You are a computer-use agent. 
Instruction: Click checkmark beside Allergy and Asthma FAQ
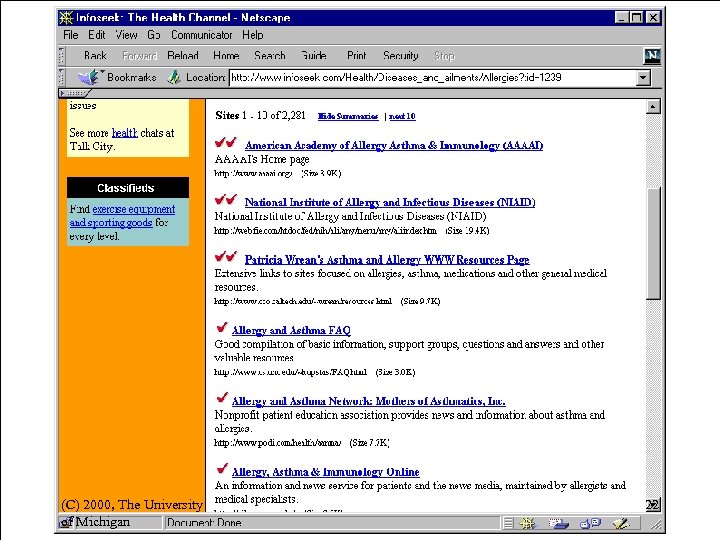tap(222, 327)
